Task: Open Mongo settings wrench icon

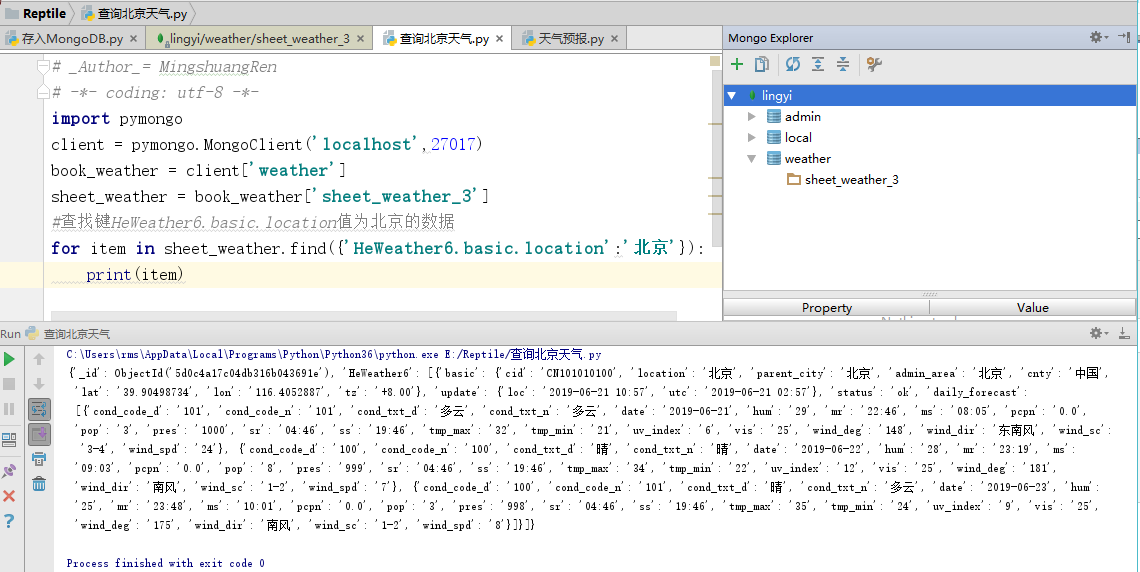Action: tap(874, 65)
